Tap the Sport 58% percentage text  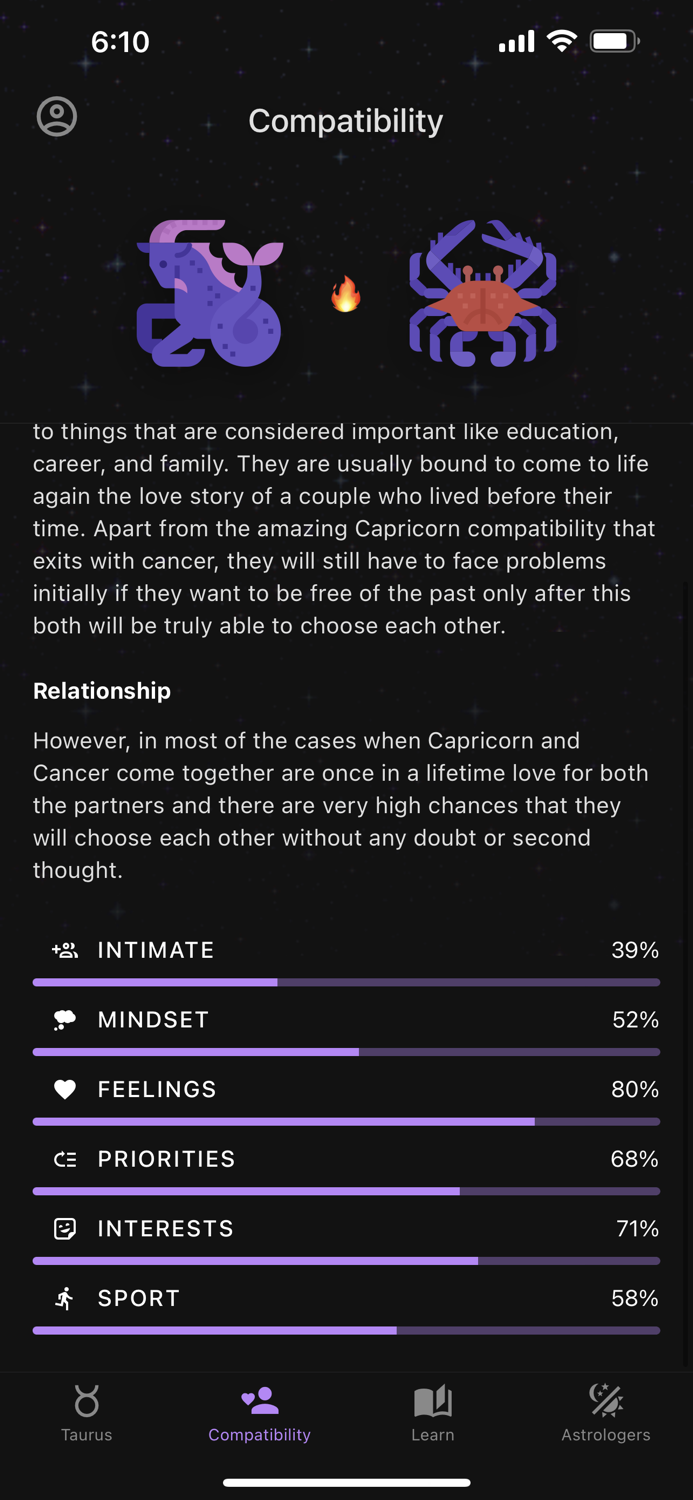click(634, 1298)
